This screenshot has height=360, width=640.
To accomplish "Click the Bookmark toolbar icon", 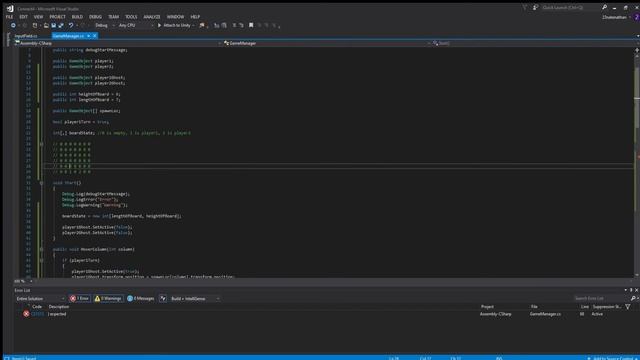I will tap(251, 25).
